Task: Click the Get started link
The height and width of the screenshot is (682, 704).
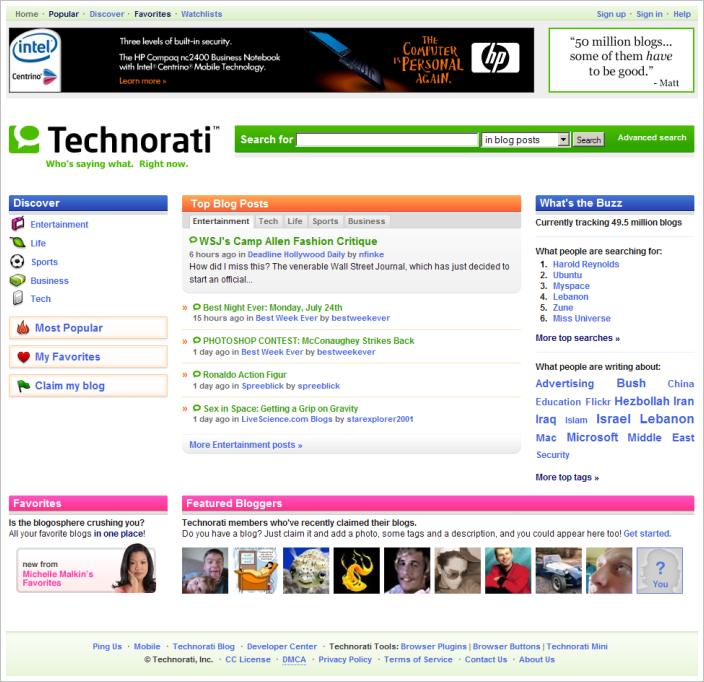Action: 647,533
